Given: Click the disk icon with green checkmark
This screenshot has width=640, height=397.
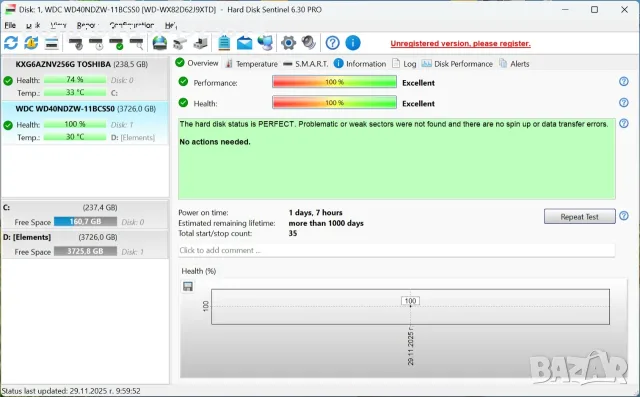Looking at the screenshot, I should tap(116, 43).
